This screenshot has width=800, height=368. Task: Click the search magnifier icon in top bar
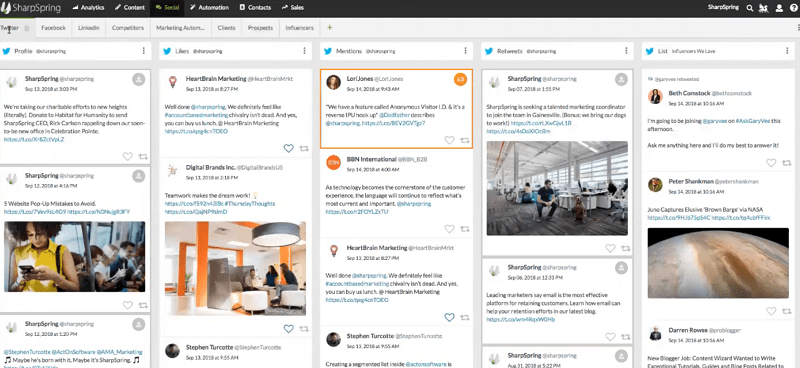click(x=749, y=8)
